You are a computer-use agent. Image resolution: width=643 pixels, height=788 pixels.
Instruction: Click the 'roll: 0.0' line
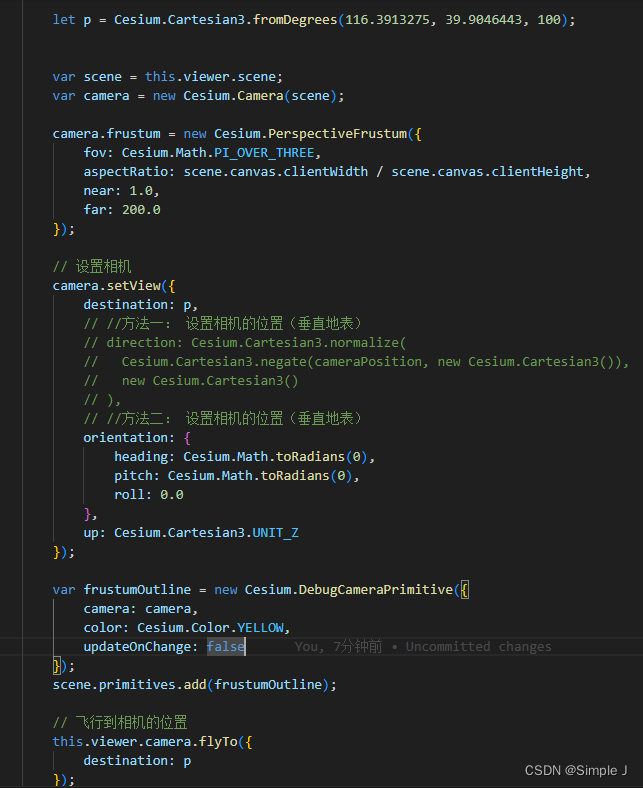tap(149, 495)
